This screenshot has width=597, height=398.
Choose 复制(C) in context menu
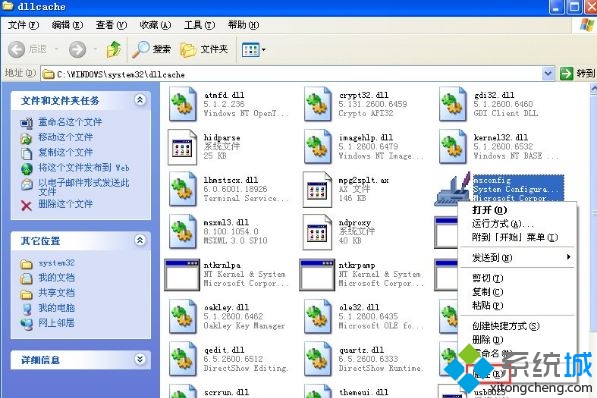click(517, 292)
